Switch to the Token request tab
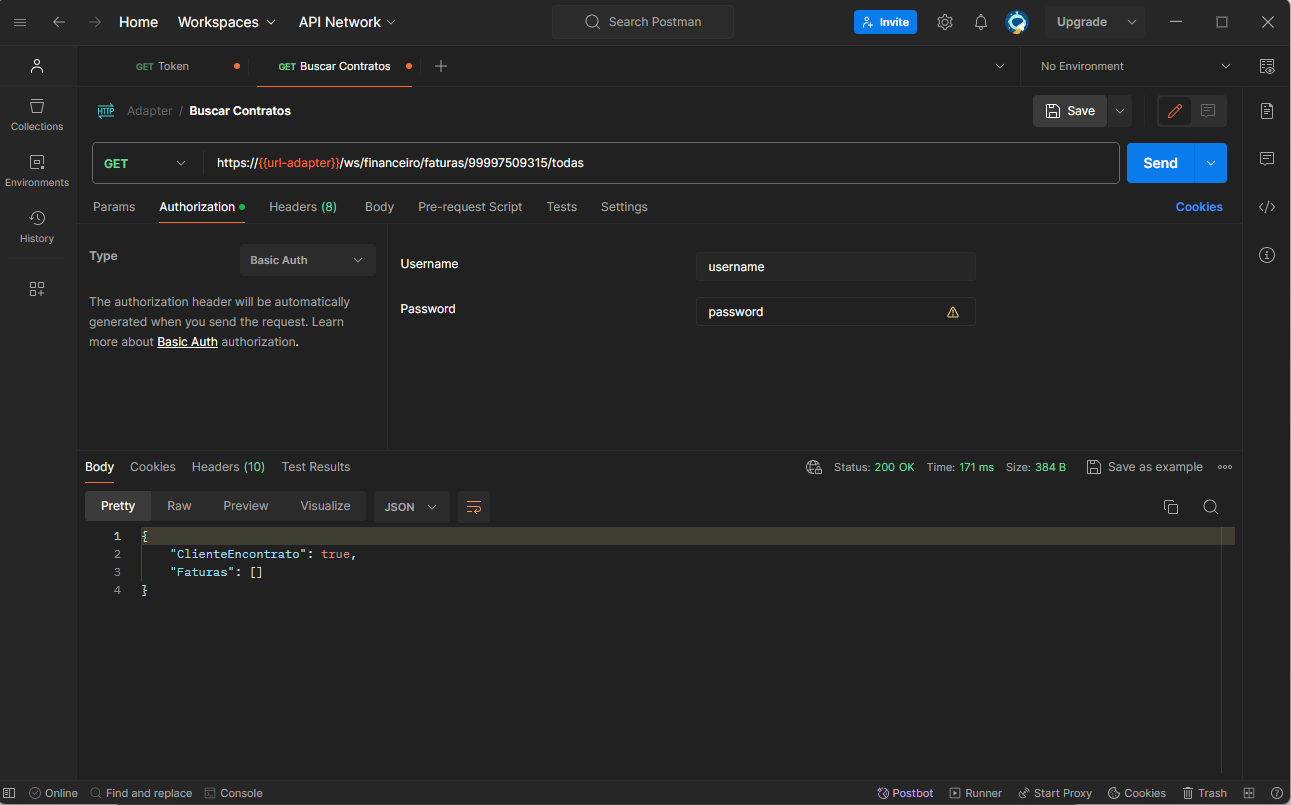The image size is (1291, 805). (165, 66)
